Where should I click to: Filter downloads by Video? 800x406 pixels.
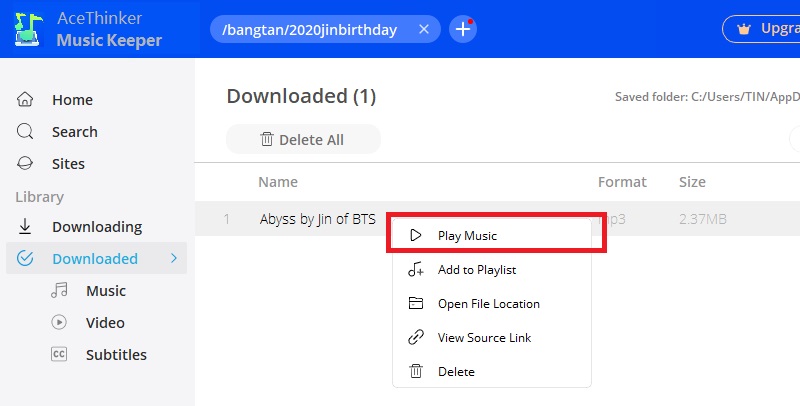click(105, 323)
